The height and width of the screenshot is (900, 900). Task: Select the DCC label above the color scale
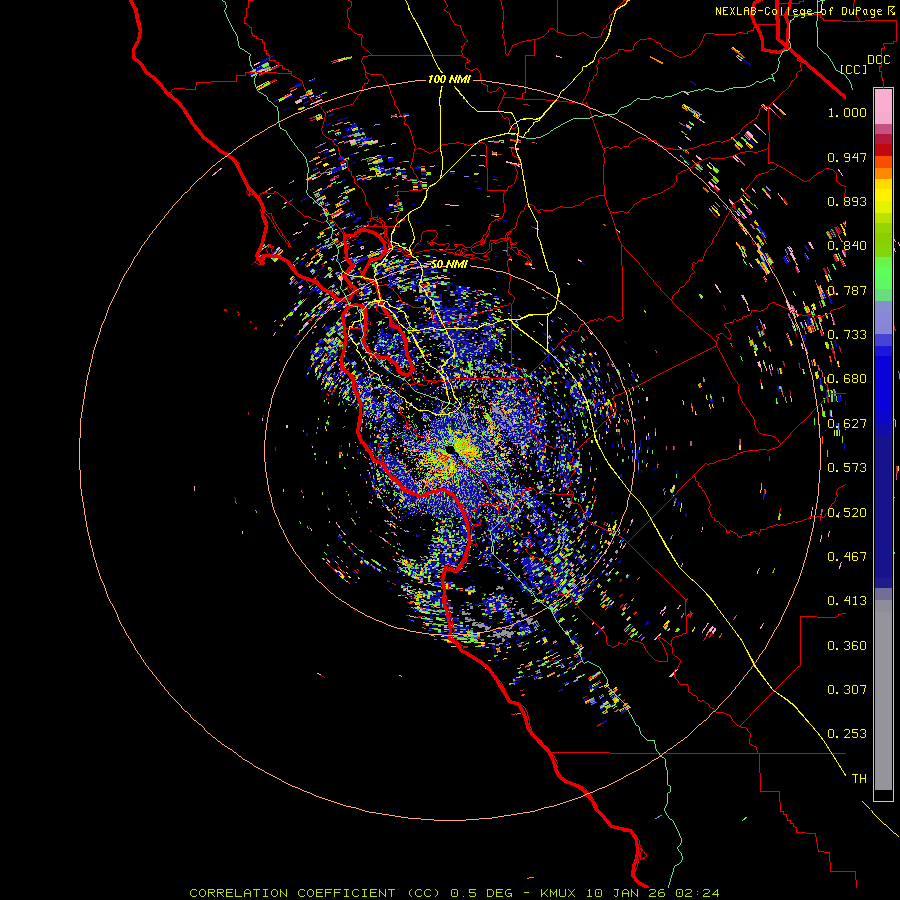click(x=878, y=60)
